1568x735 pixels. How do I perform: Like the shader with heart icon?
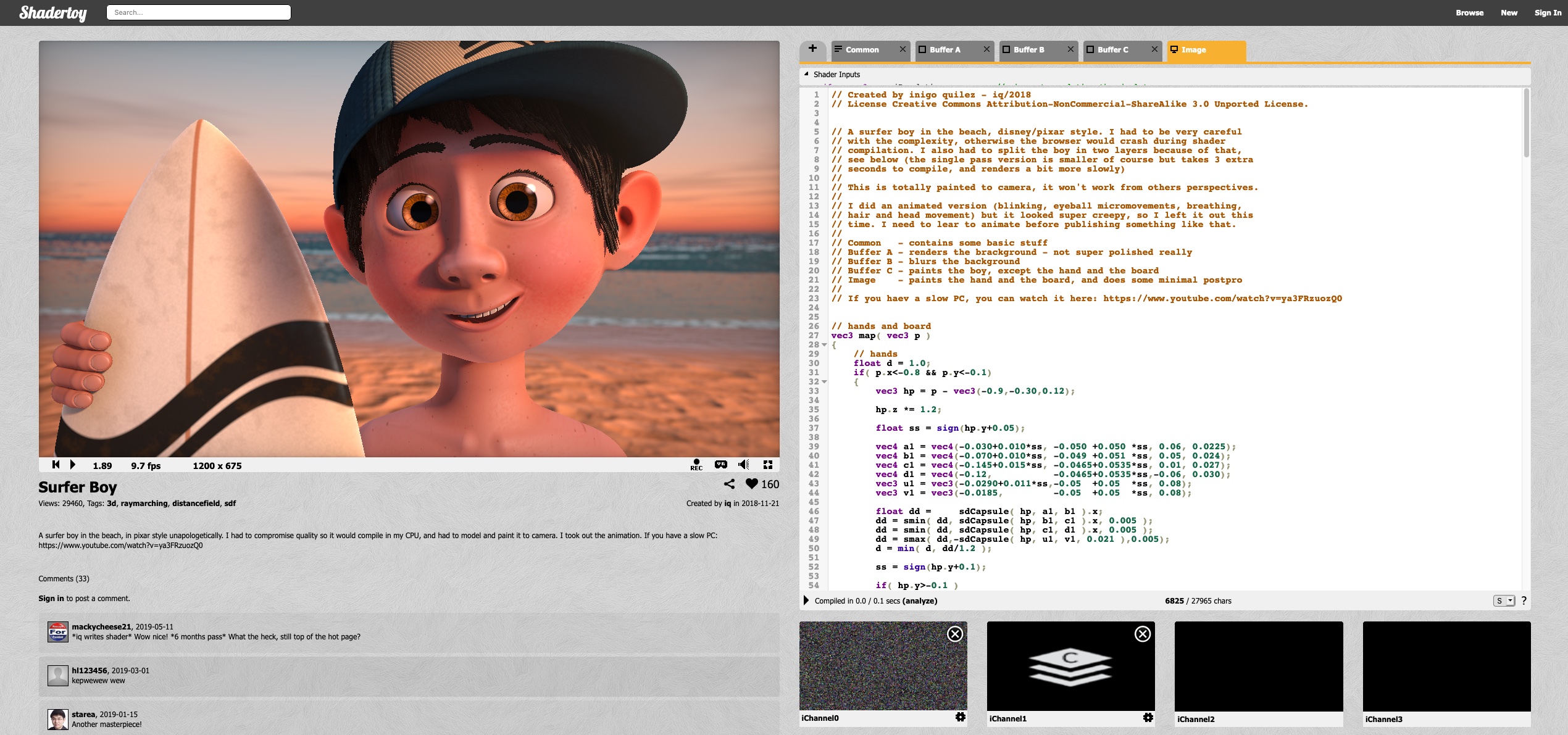tap(751, 484)
